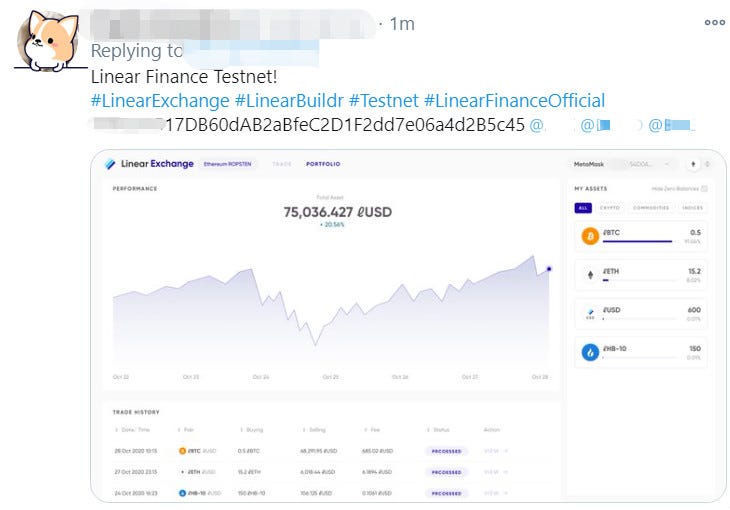The width and height of the screenshot is (730, 510).
Task: Toggle the Hide Zero Balances checkbox
Action: click(x=704, y=188)
